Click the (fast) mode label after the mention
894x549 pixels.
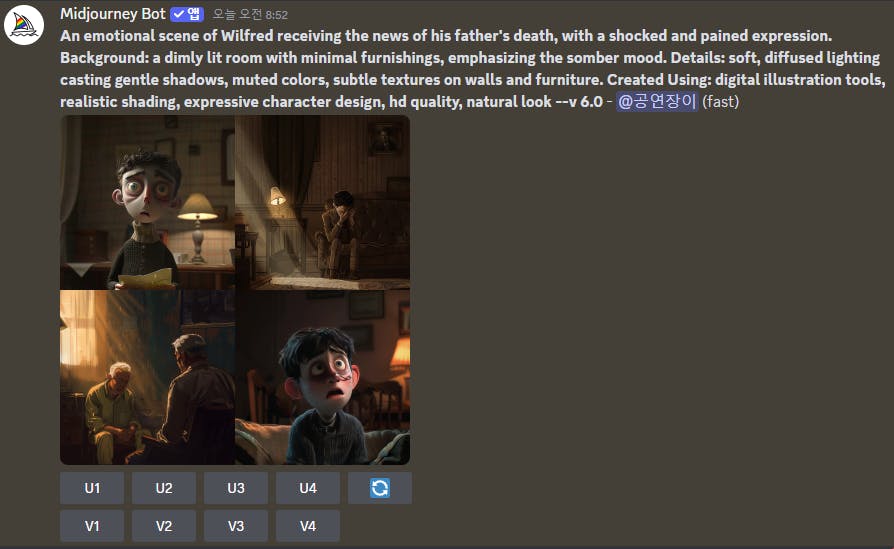click(721, 101)
